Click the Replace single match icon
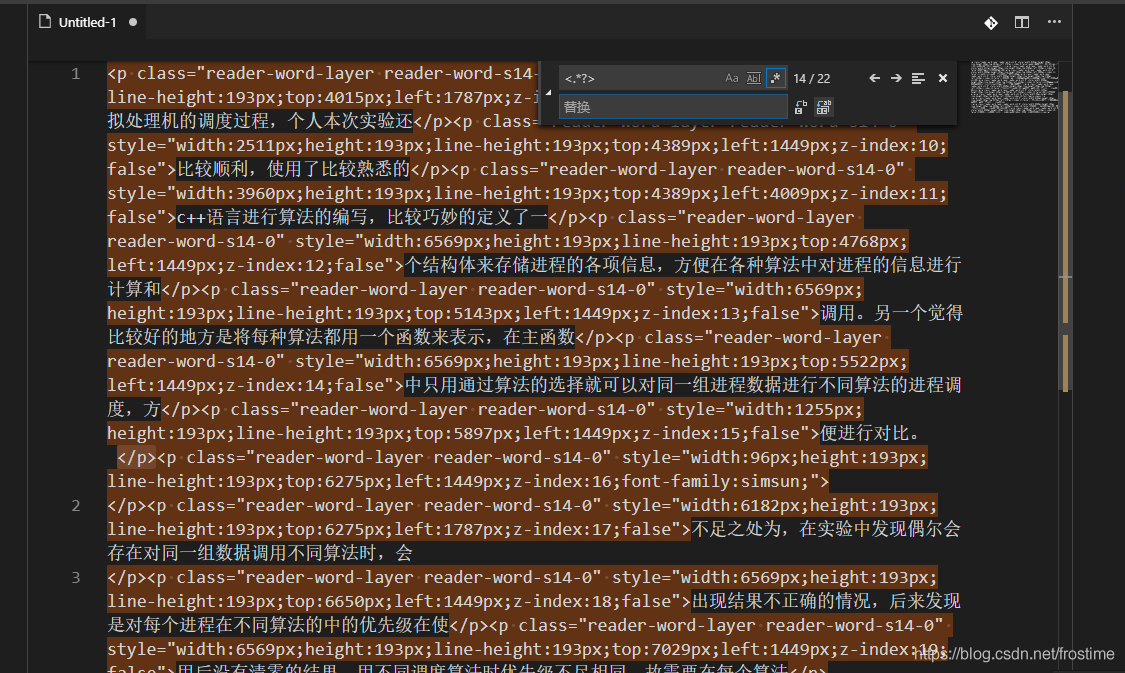1125x673 pixels. coord(801,107)
